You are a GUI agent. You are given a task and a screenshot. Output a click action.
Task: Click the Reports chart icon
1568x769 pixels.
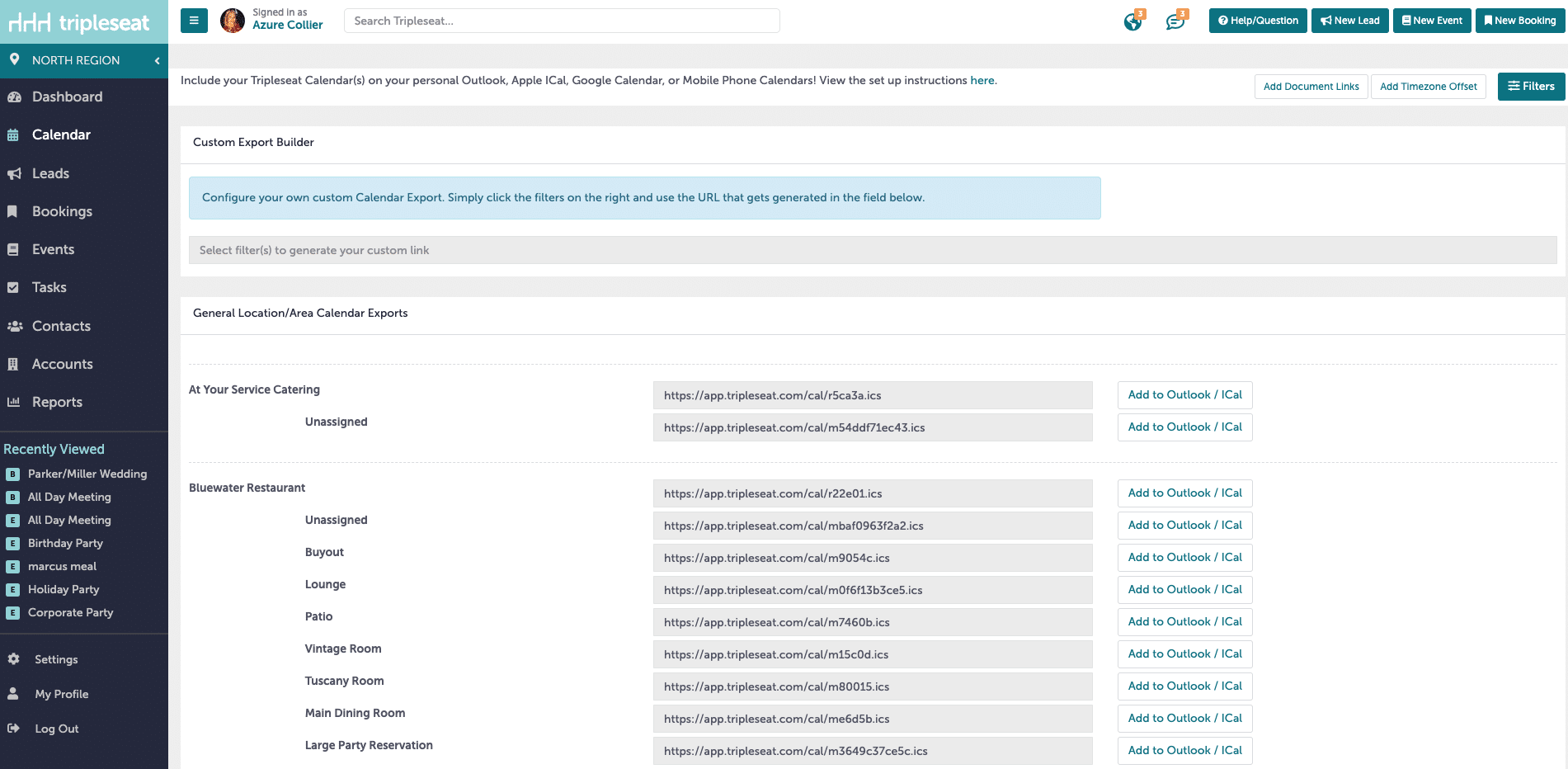point(13,402)
